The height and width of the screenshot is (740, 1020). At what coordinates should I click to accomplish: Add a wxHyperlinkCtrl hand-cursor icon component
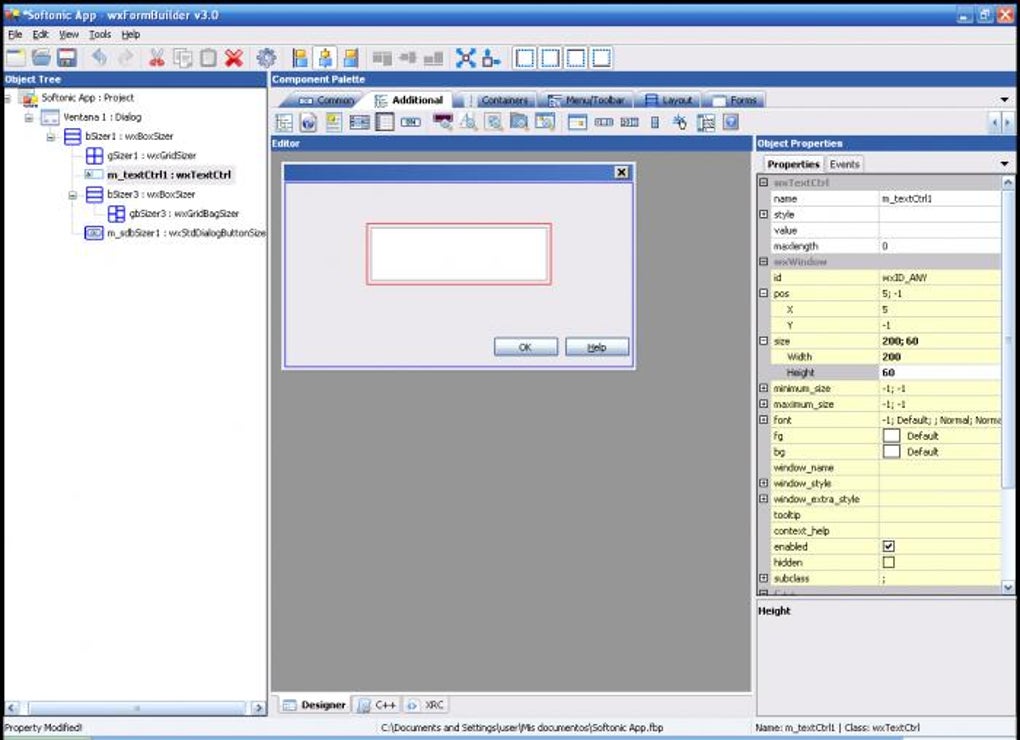(x=680, y=122)
